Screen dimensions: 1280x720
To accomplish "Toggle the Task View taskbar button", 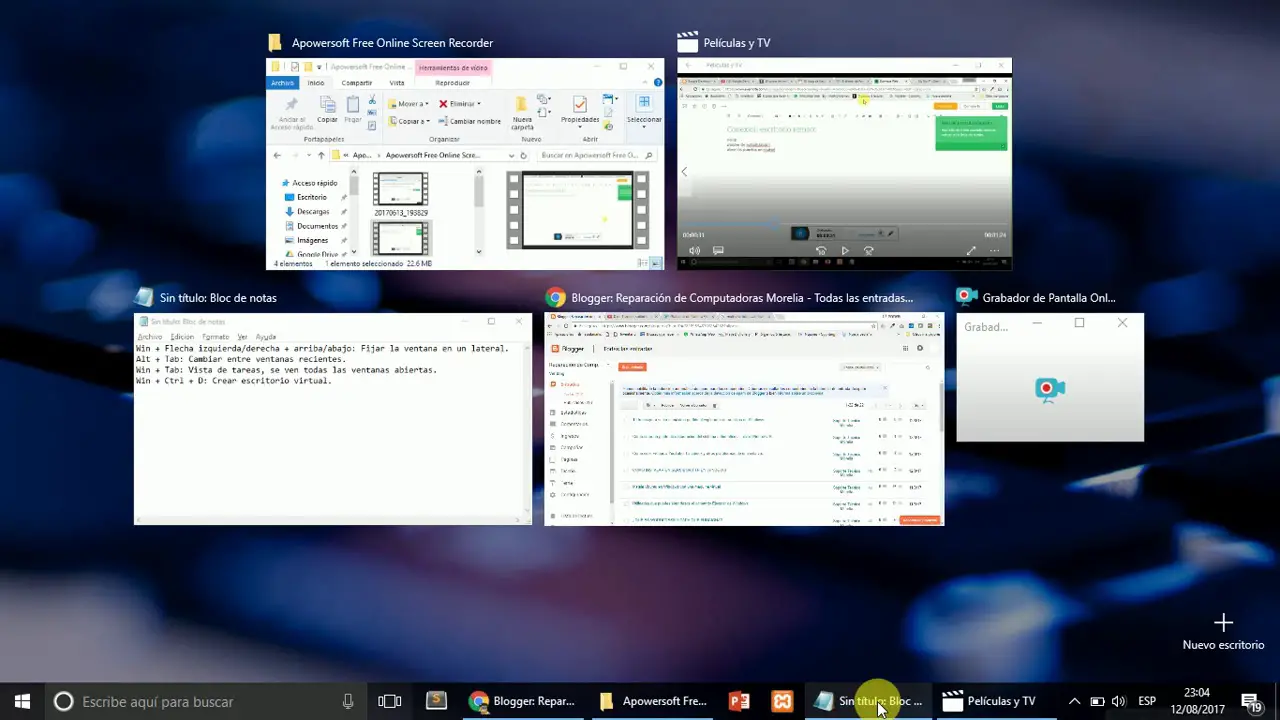I will 390,701.
